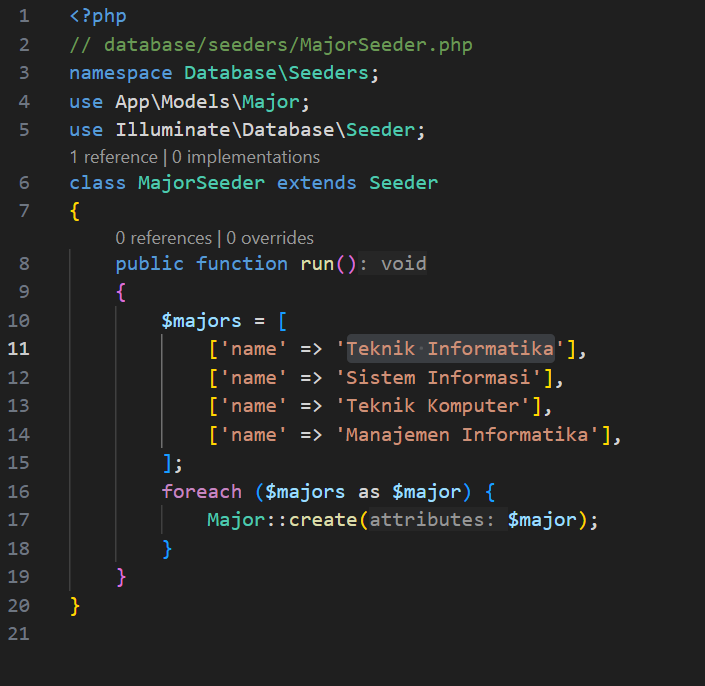Click the Seeder class after extends

(x=403, y=183)
